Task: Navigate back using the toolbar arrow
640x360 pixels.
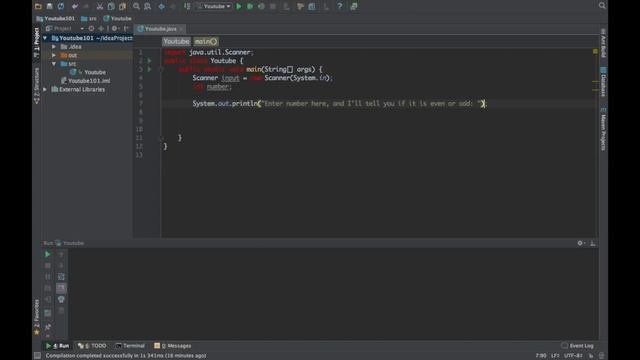Action: coord(162,6)
